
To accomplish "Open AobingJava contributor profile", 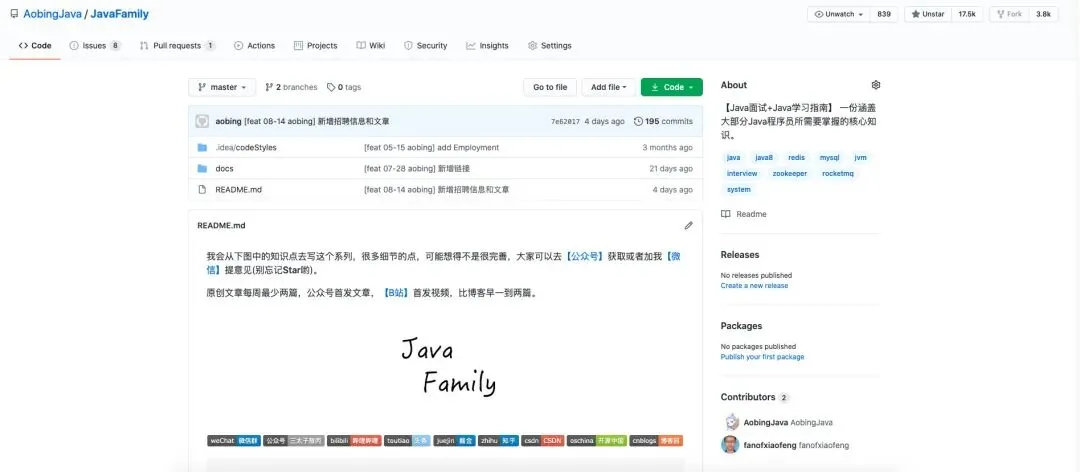I will pyautogui.click(x=788, y=422).
